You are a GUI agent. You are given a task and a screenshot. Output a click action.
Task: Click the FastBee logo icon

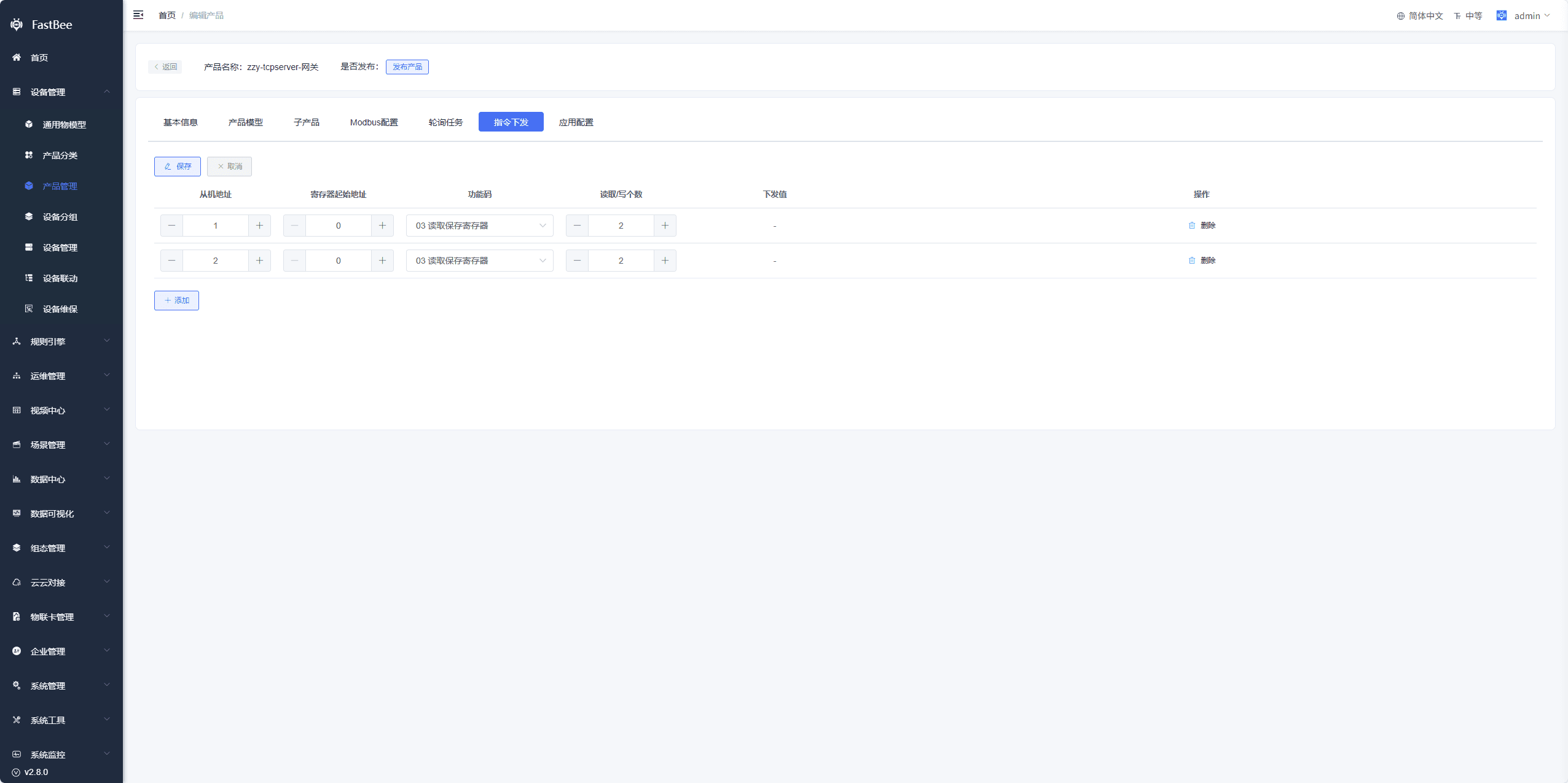click(x=17, y=25)
